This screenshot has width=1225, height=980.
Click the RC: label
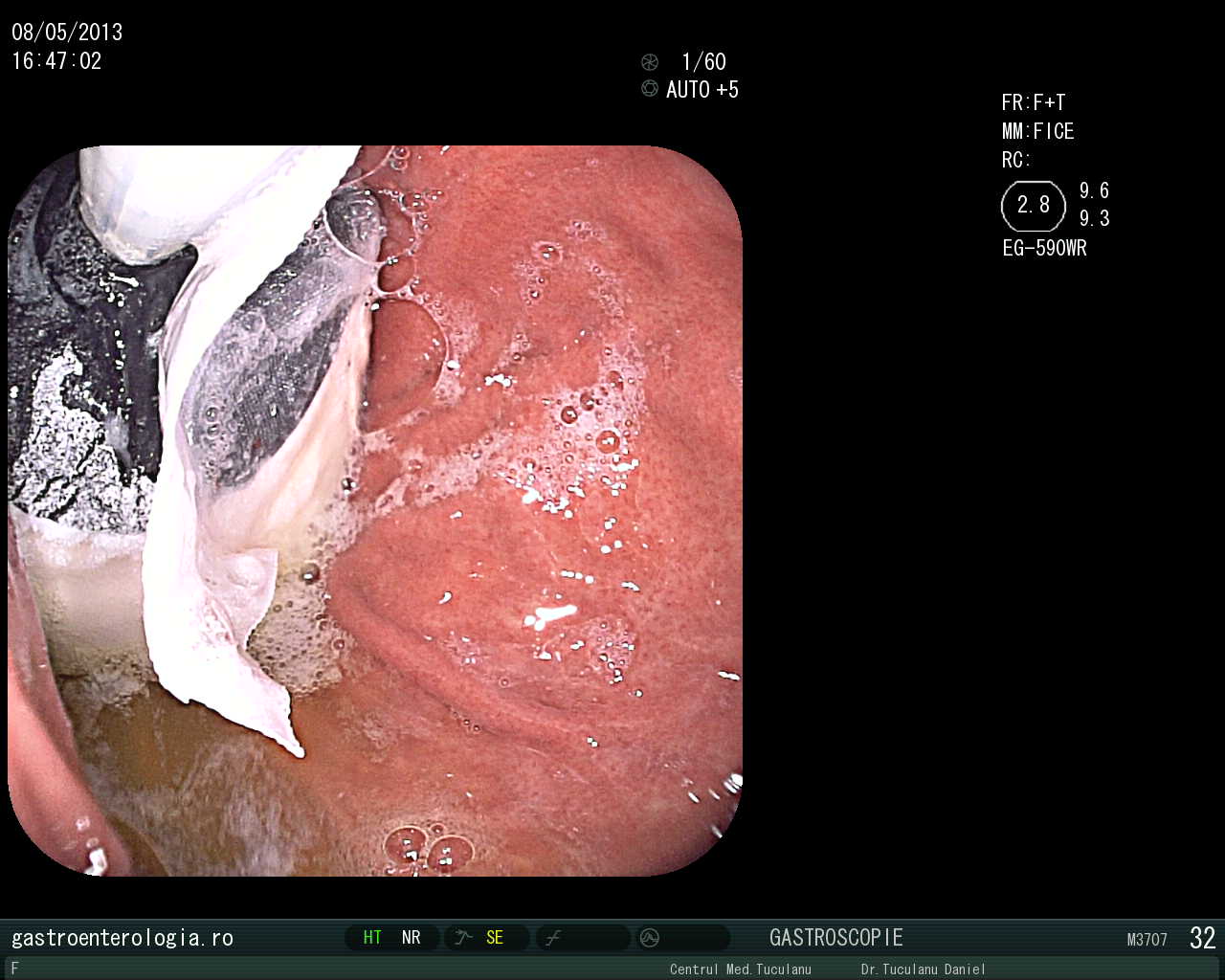click(x=1016, y=160)
